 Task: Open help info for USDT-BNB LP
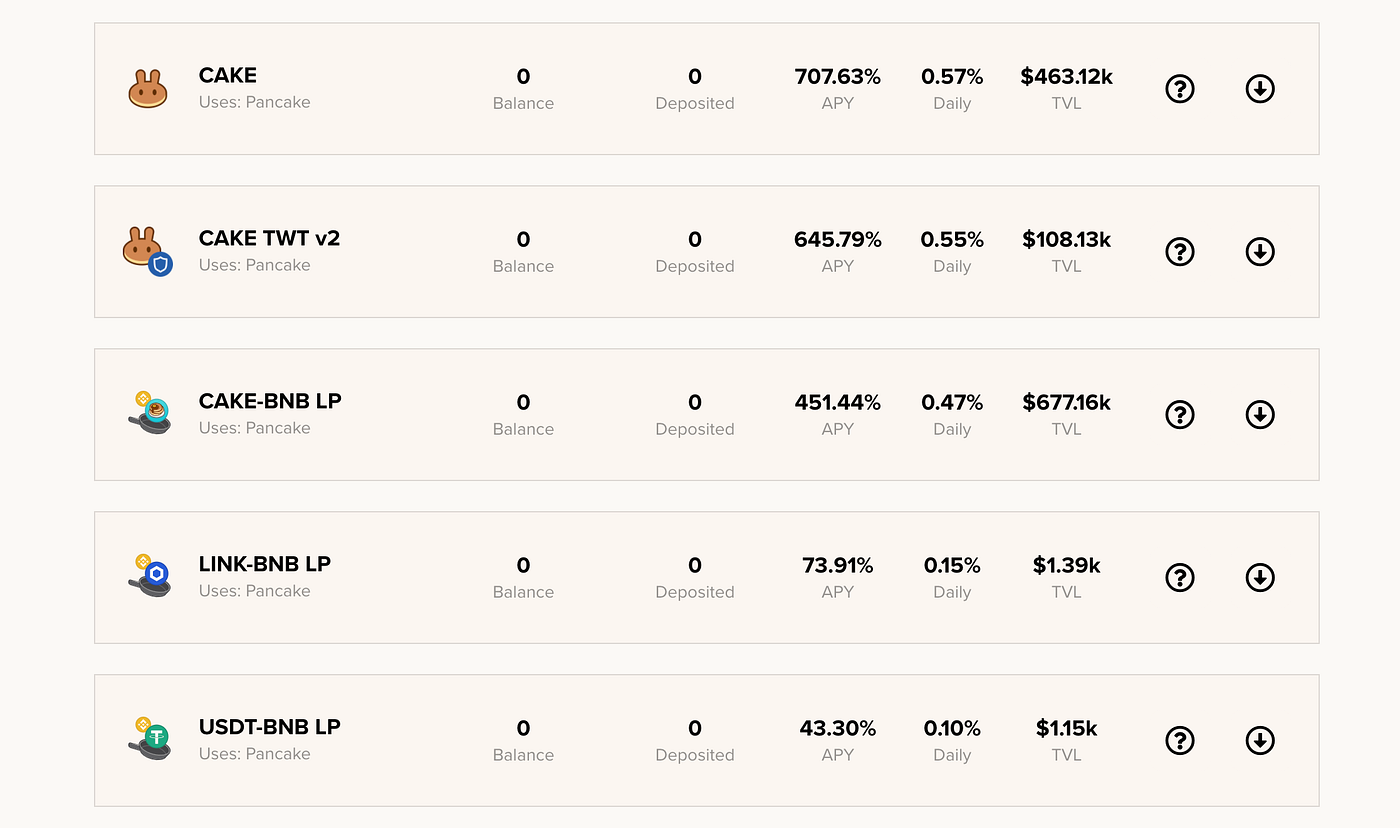(1180, 740)
